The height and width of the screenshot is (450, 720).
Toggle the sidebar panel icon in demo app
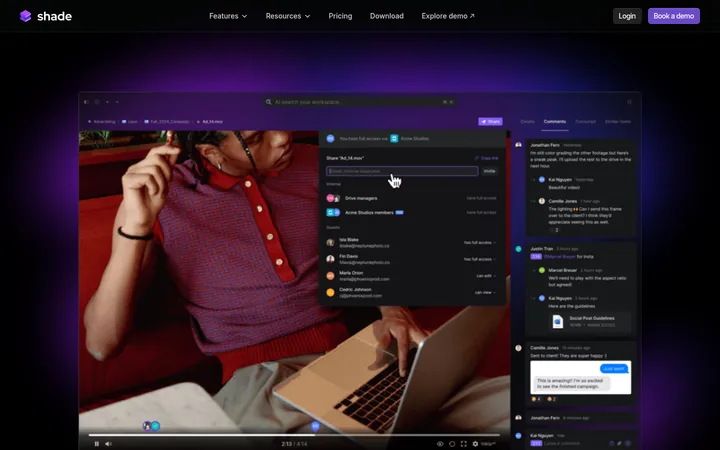(x=86, y=102)
